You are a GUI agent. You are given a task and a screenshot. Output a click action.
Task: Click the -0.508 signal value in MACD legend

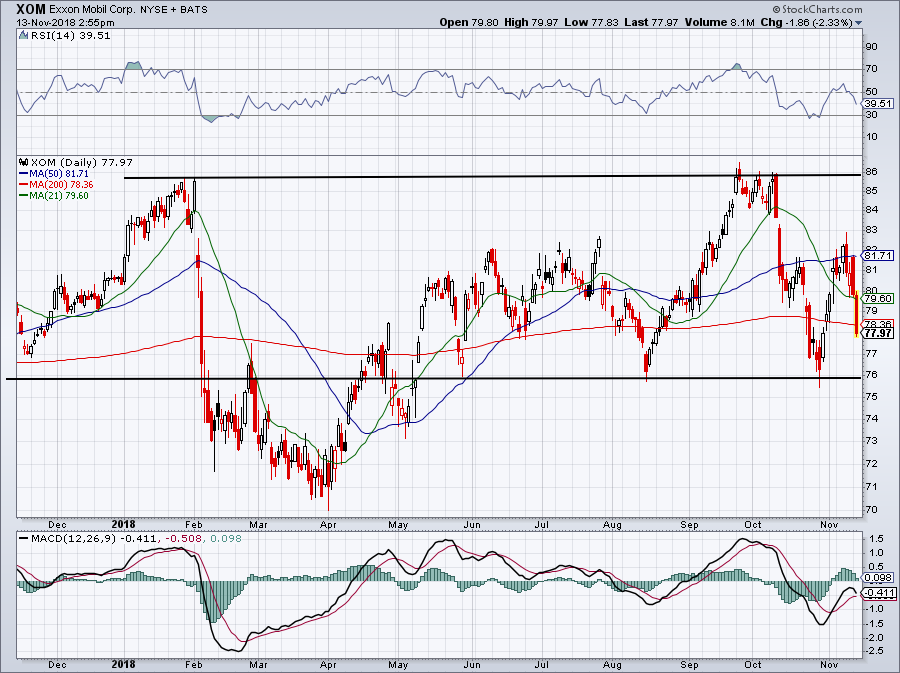(185, 539)
